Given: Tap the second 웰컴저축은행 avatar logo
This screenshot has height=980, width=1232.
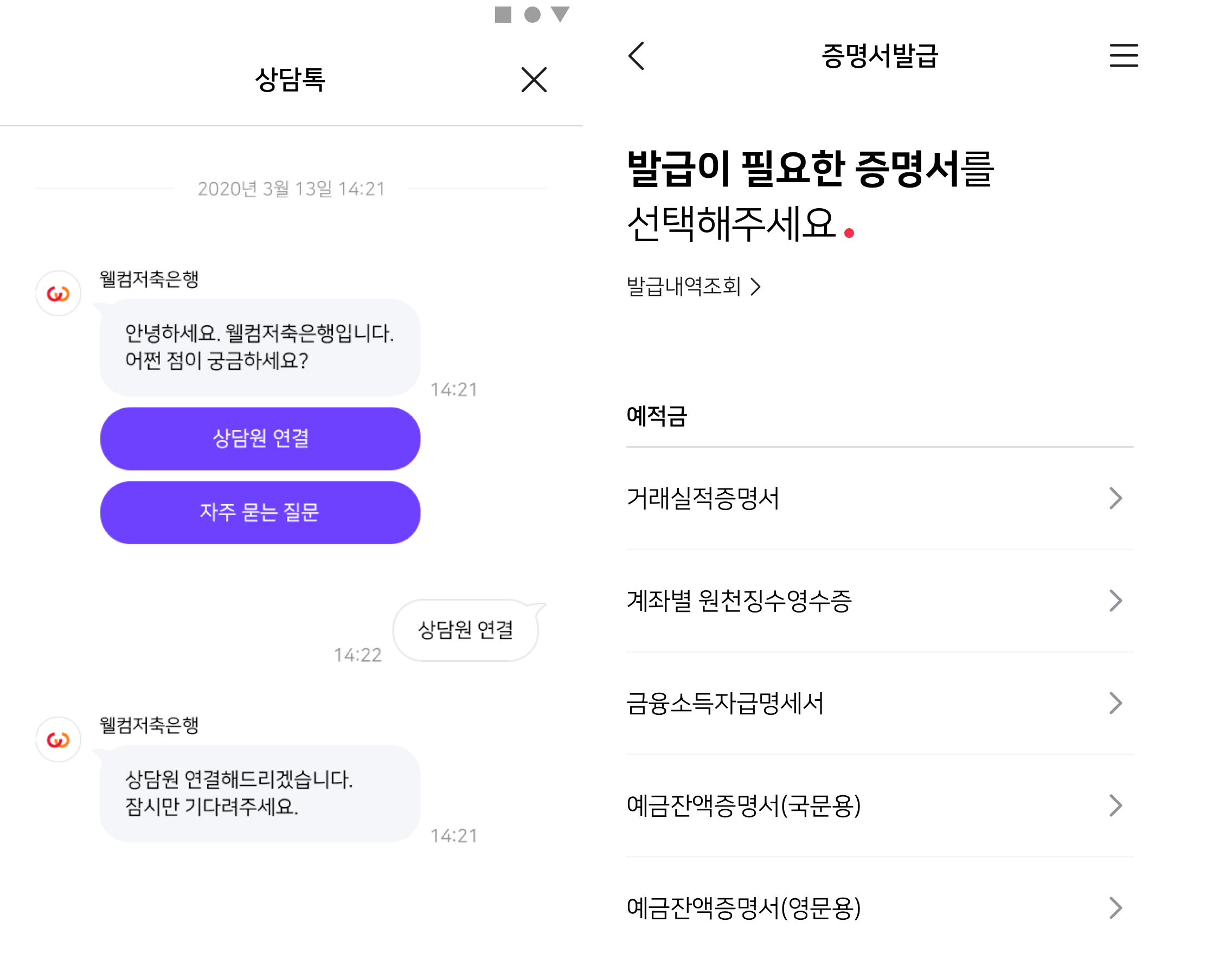Looking at the screenshot, I should click(x=58, y=739).
